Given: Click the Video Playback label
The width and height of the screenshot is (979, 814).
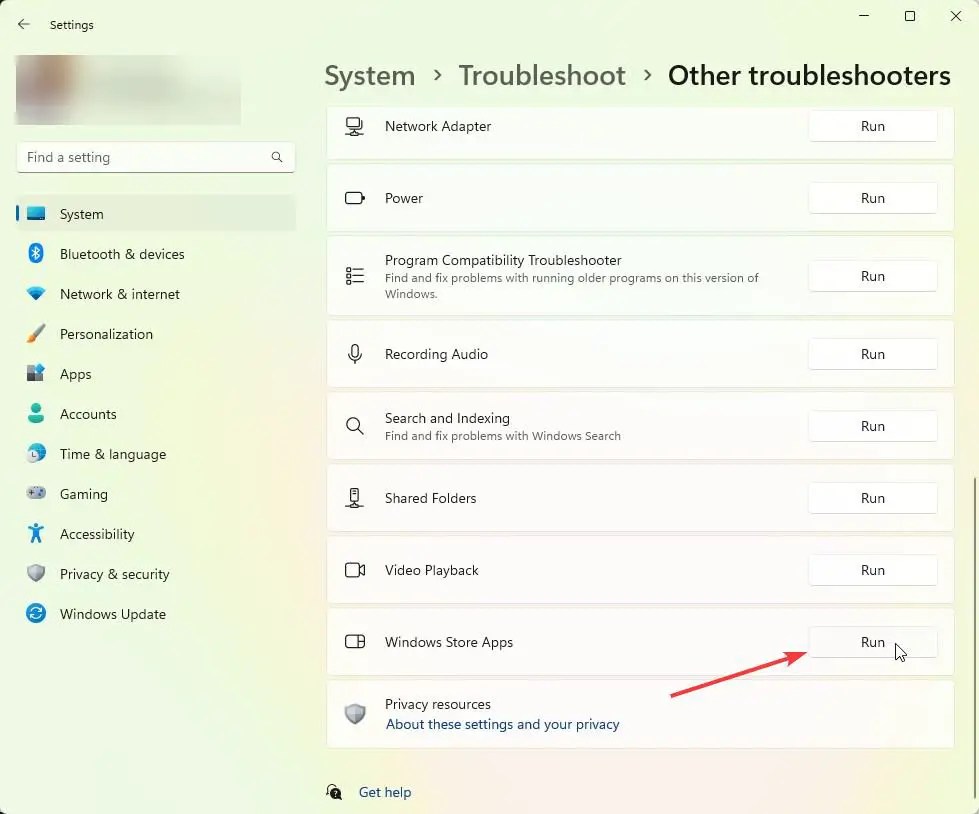Looking at the screenshot, I should coord(431,570).
